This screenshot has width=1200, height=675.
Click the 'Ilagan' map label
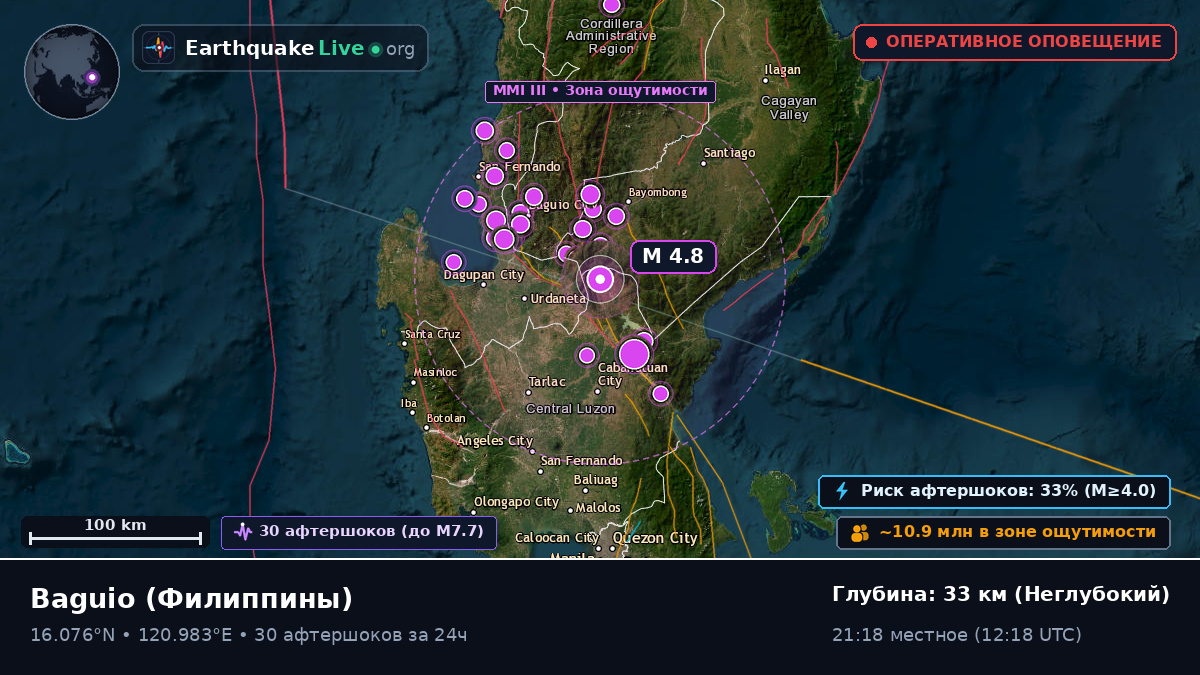click(x=783, y=70)
